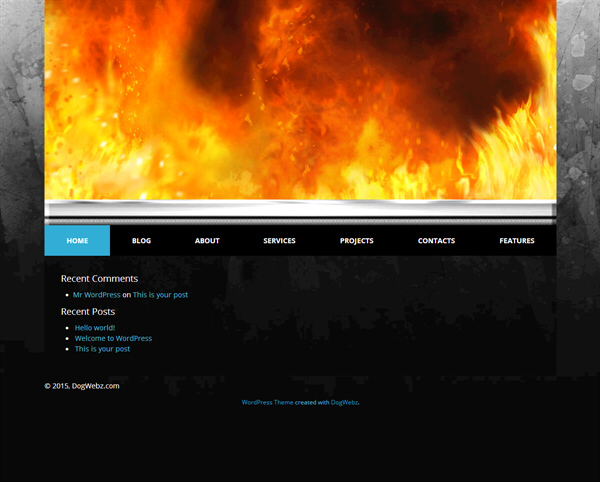Open the Contacts page
Image resolution: width=600 pixels, height=482 pixels.
pos(436,241)
